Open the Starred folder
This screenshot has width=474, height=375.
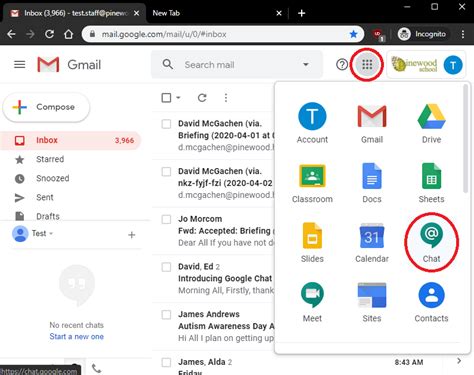coord(70,159)
